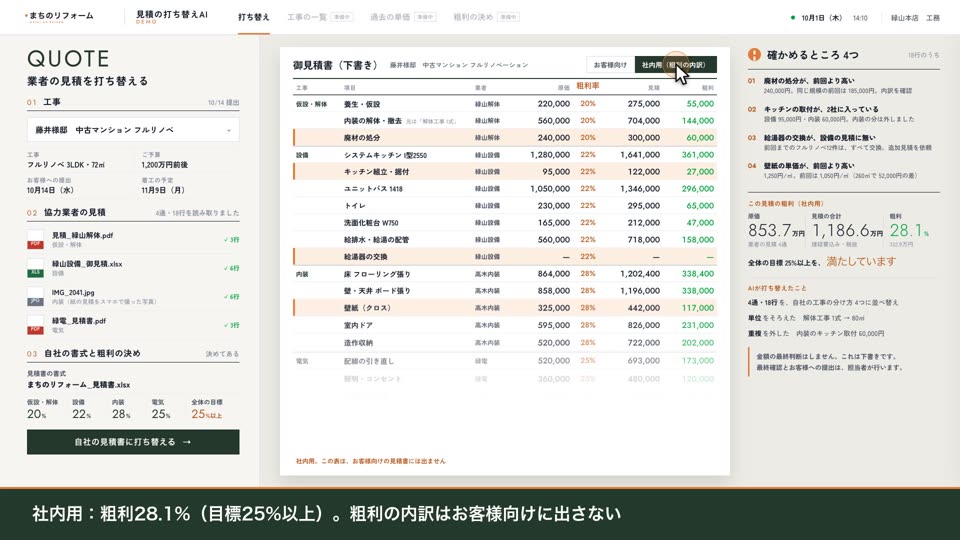This screenshot has height=540, width=960.
Task: Open the 藤井様邸 project dropdown
Action: point(133,130)
